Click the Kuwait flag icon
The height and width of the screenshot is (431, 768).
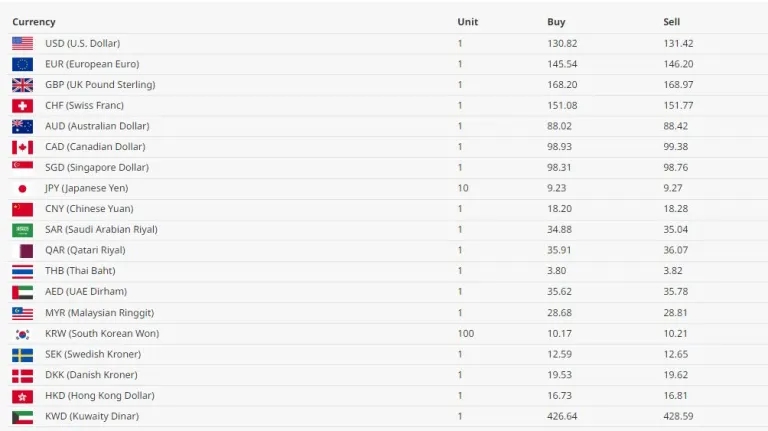click(x=22, y=416)
